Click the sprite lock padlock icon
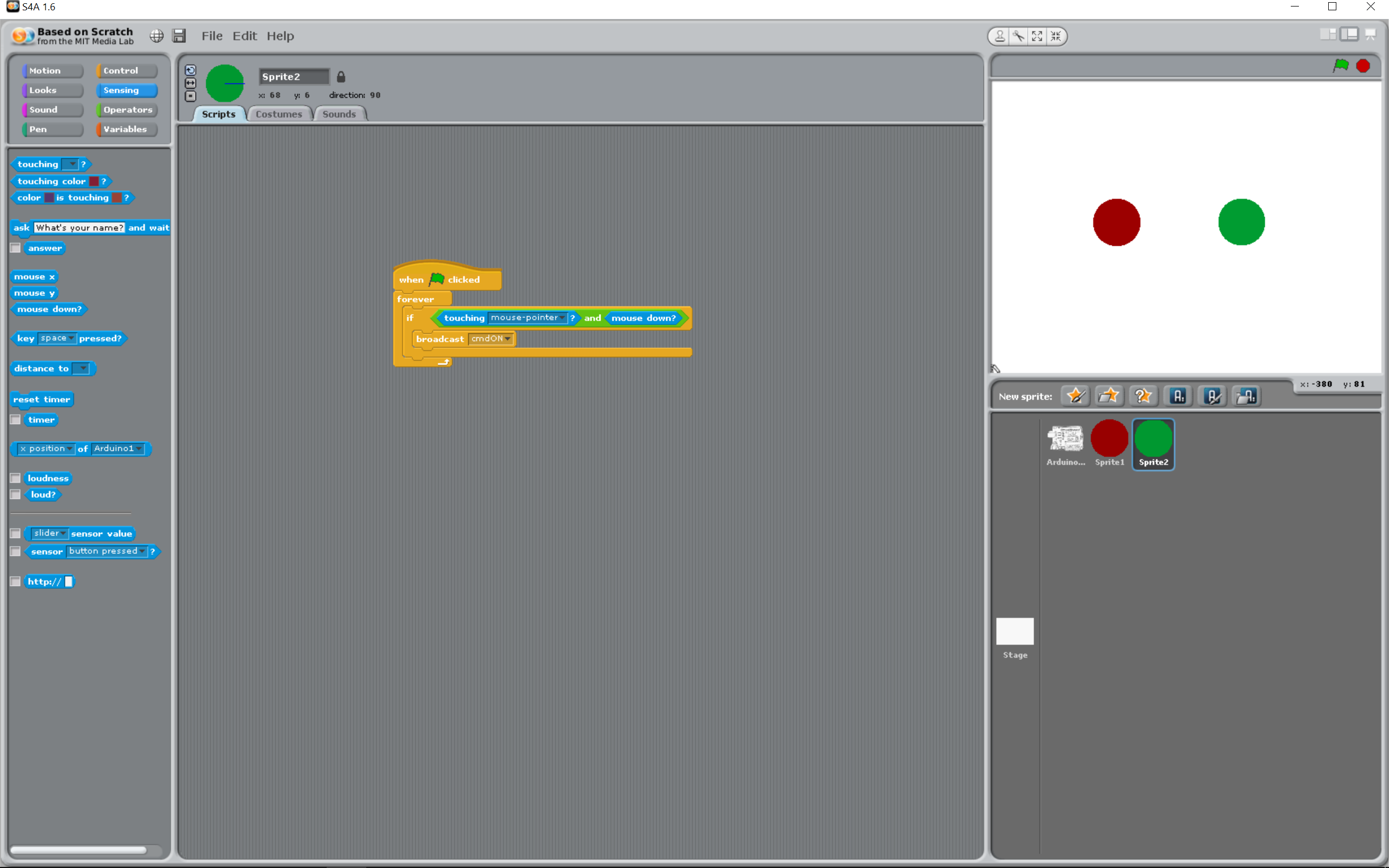This screenshot has width=1389, height=868. [x=341, y=76]
